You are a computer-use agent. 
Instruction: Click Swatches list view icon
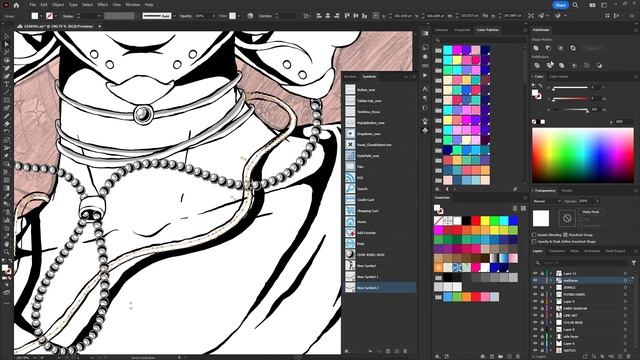click(x=515, y=208)
